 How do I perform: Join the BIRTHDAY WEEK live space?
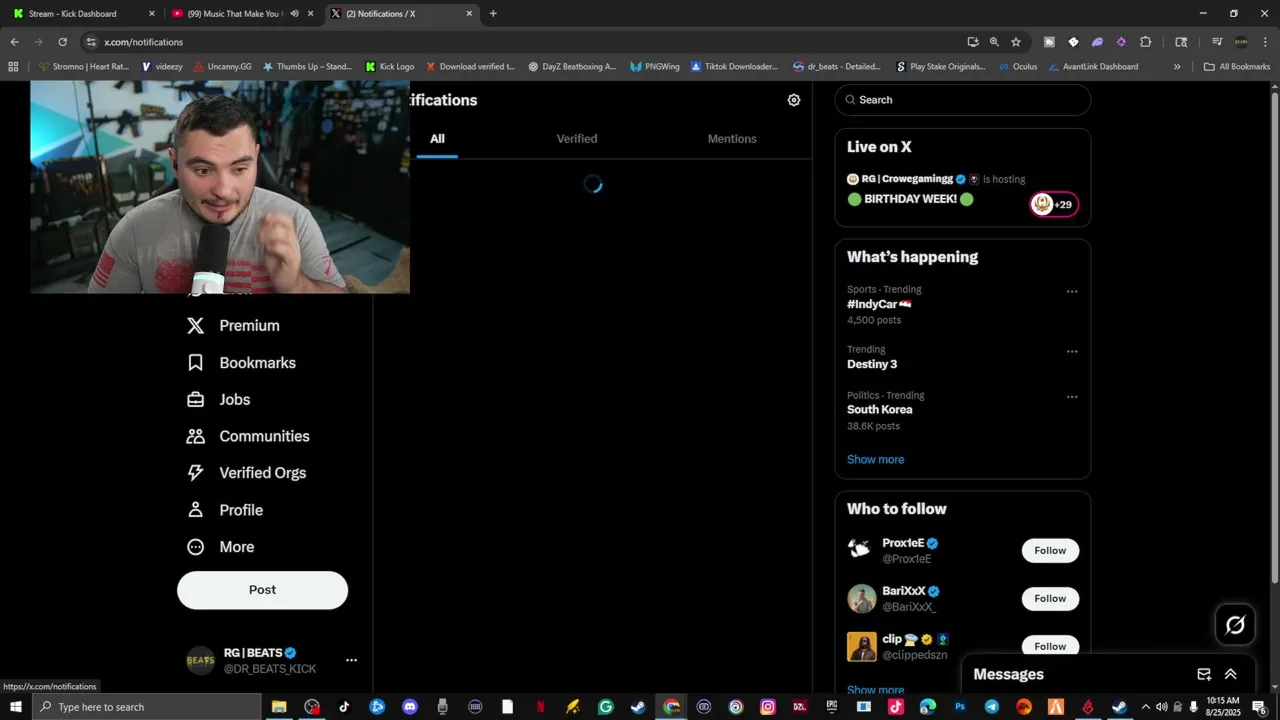pyautogui.click(x=910, y=199)
